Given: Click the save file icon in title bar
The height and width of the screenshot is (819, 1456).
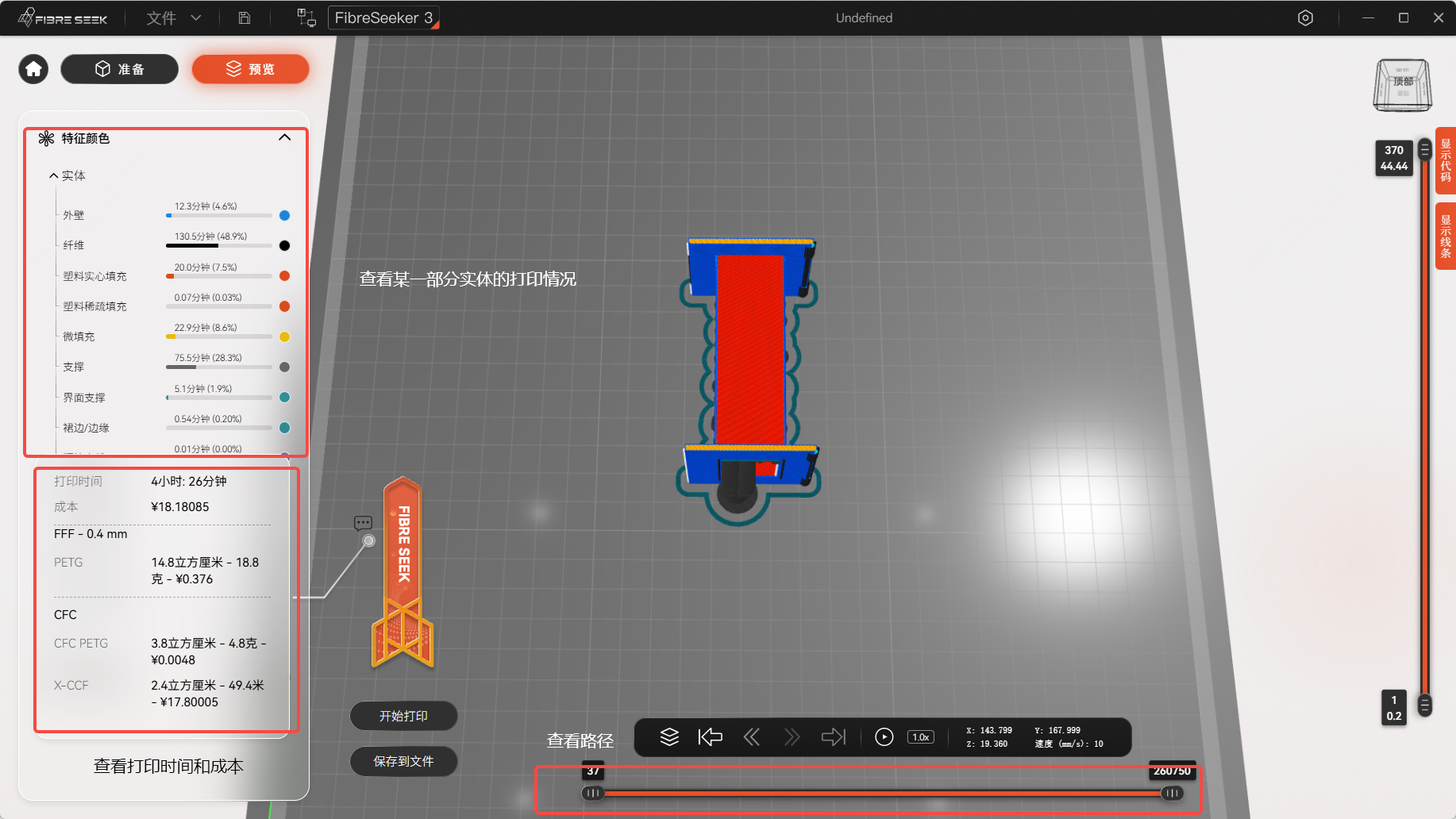Looking at the screenshot, I should click(245, 17).
